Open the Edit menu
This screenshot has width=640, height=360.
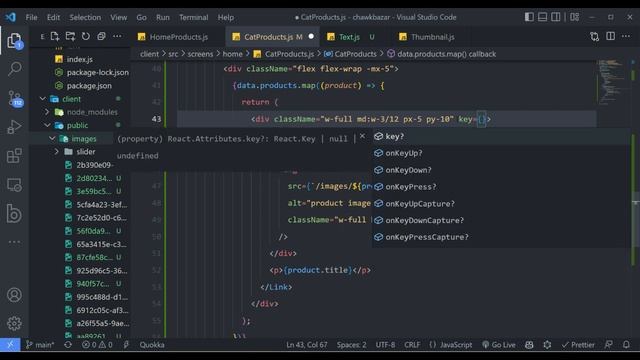[x=53, y=18]
